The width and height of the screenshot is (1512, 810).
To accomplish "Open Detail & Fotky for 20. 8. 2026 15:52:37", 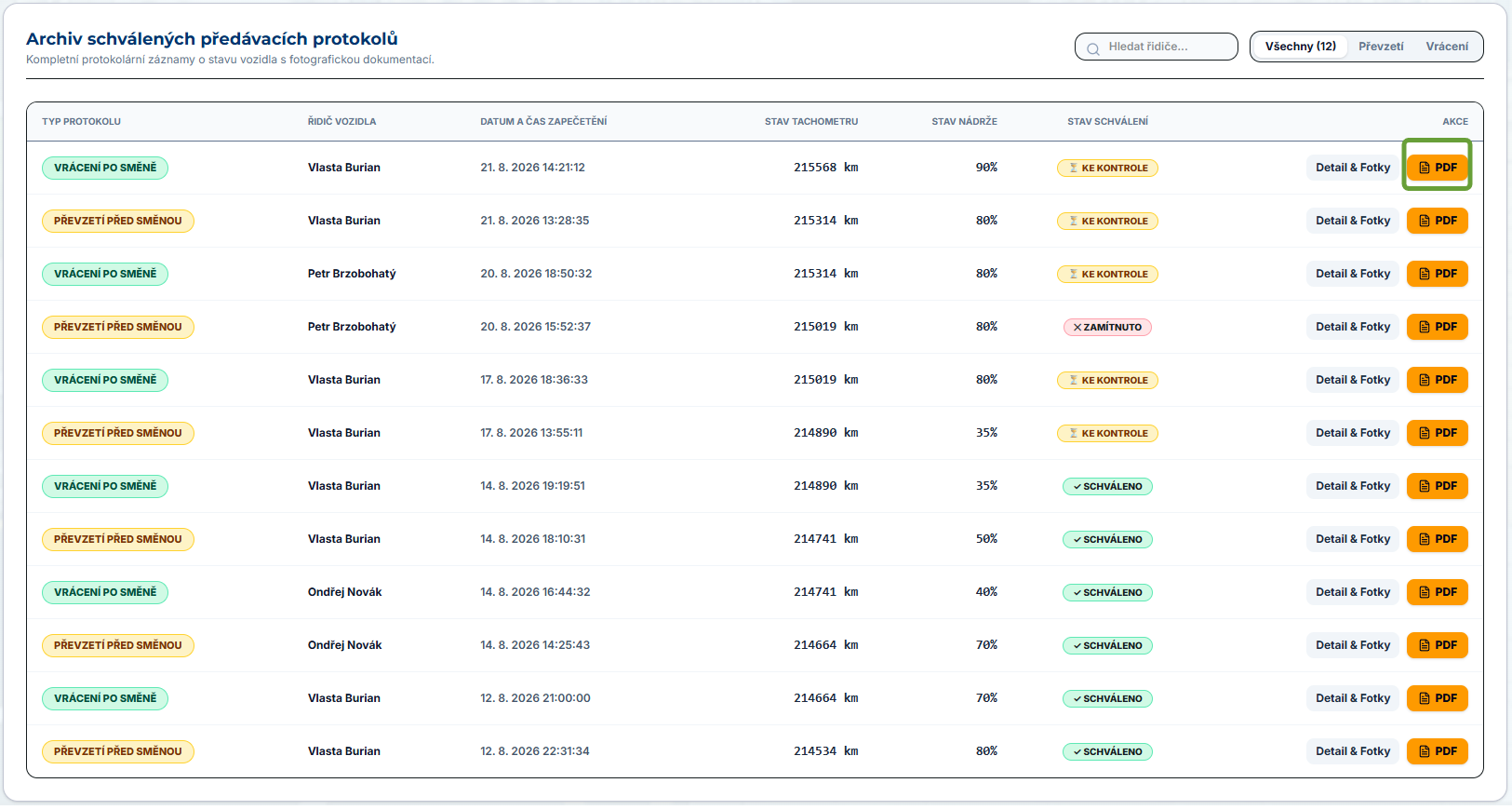I will (1353, 327).
